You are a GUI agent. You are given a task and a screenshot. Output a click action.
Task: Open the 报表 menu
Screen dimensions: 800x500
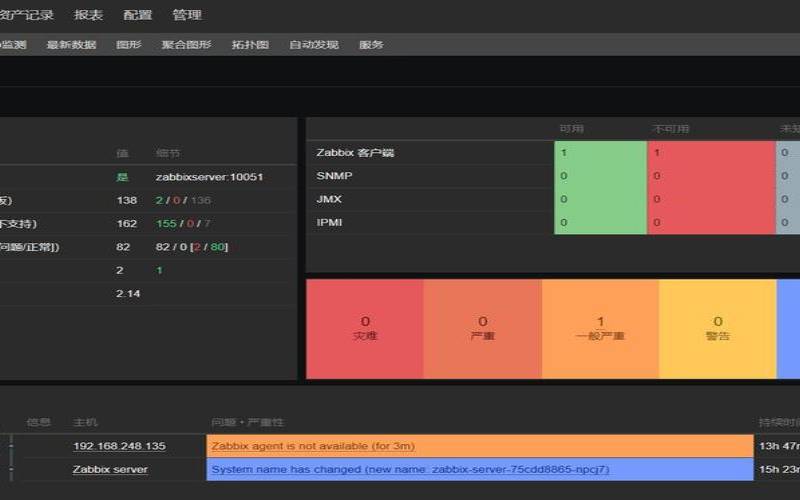88,15
